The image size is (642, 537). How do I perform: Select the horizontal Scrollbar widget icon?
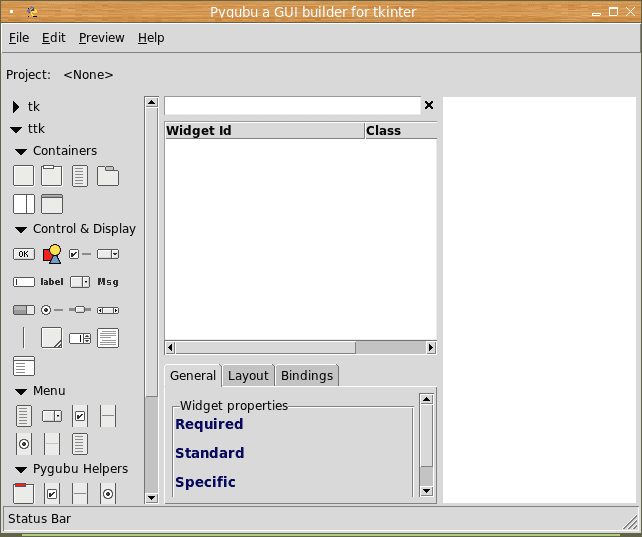[x=108, y=310]
